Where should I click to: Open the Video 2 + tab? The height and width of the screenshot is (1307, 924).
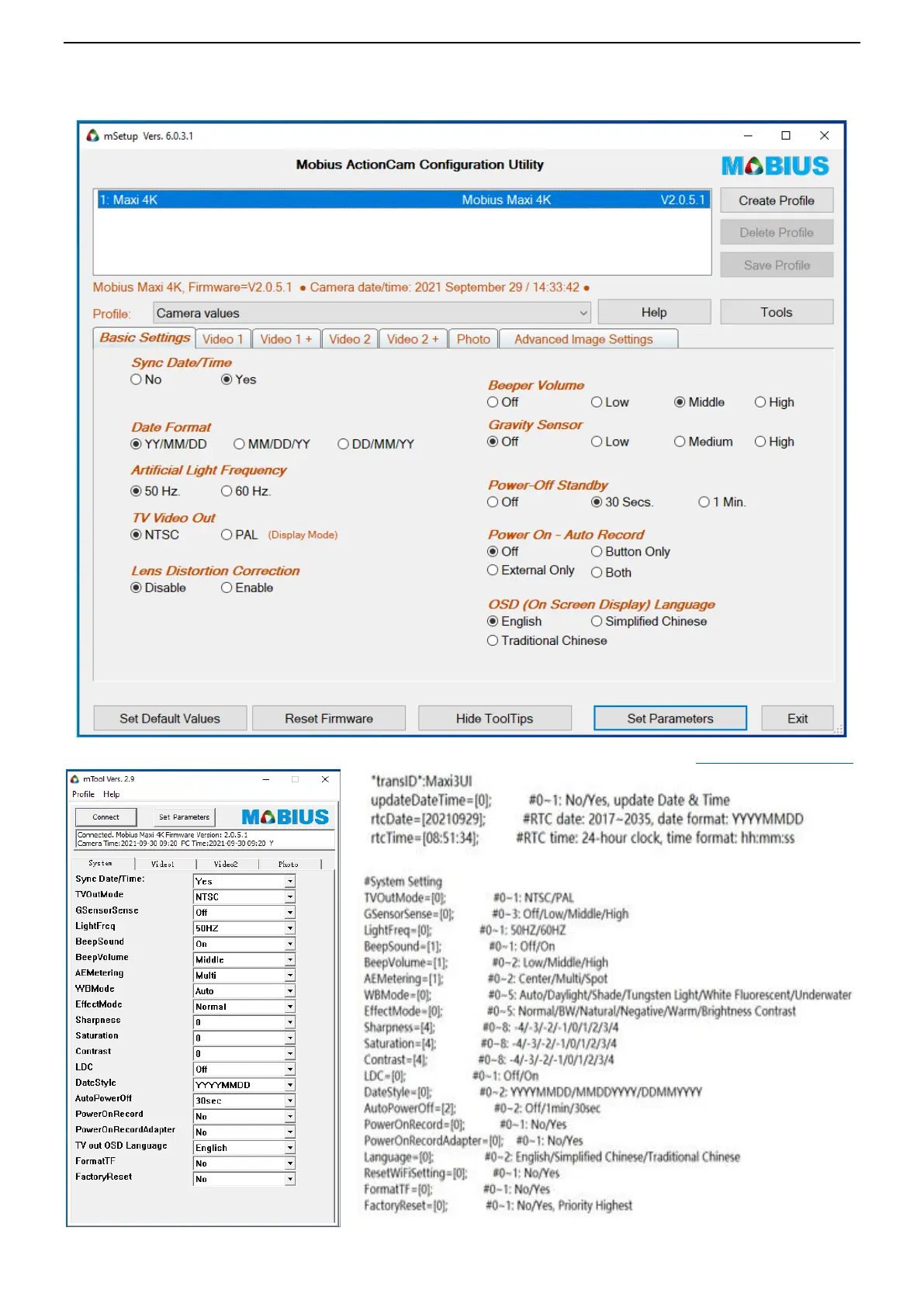(413, 339)
